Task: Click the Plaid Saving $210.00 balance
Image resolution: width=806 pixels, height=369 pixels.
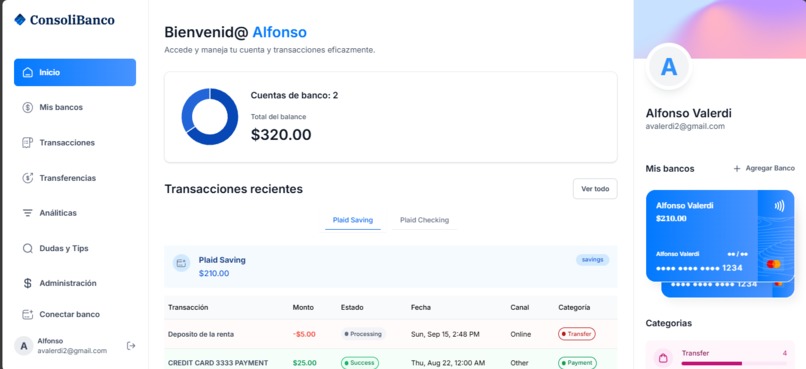Action: pos(214,273)
